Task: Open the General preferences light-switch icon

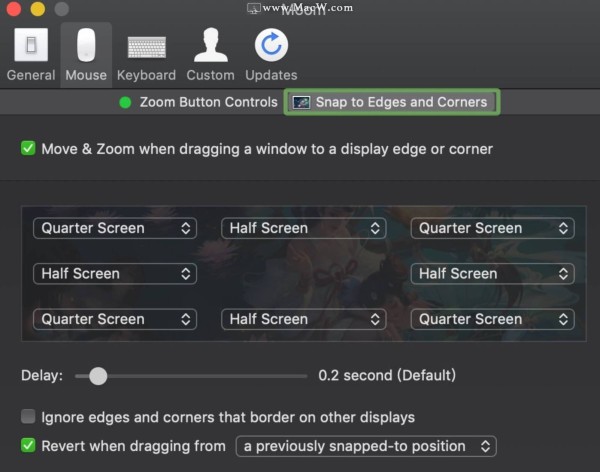Action: point(31,45)
